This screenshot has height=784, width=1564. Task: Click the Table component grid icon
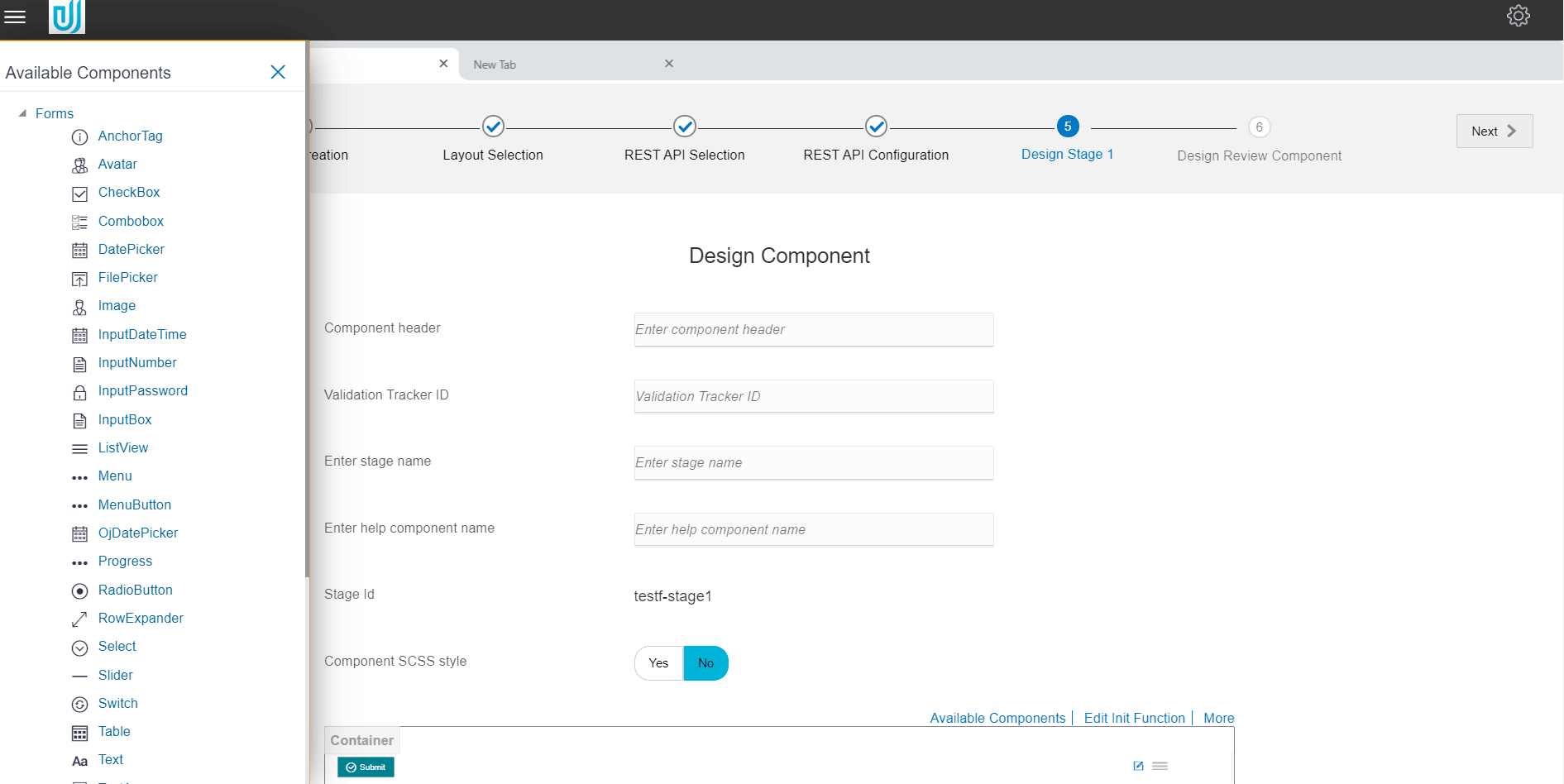tap(79, 732)
